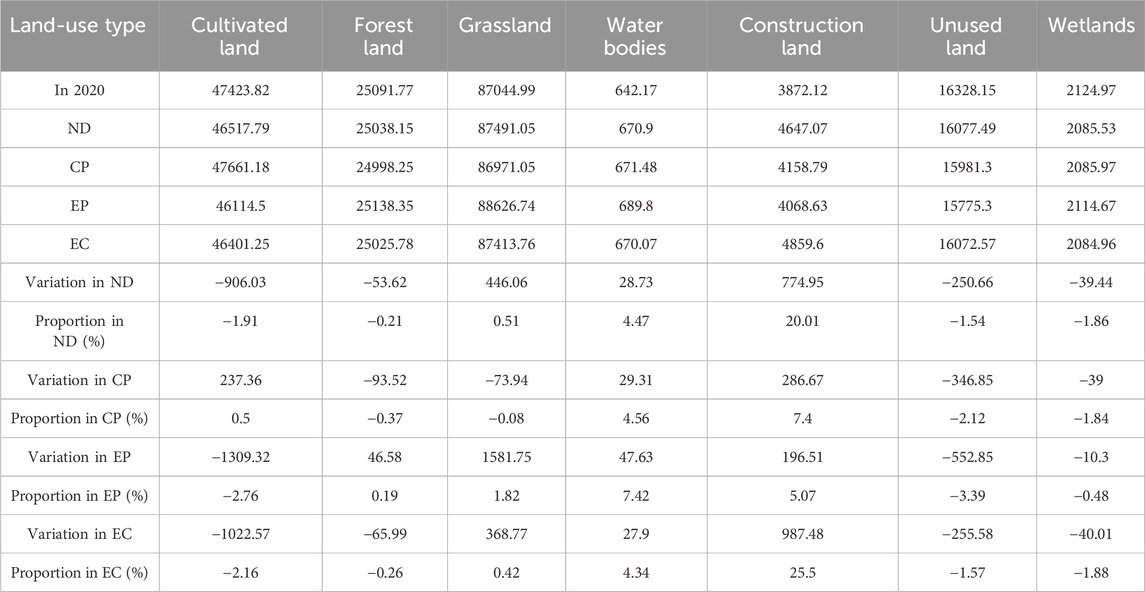The width and height of the screenshot is (1145, 592).
Task: Select the Construction land column header
Action: [801, 36]
